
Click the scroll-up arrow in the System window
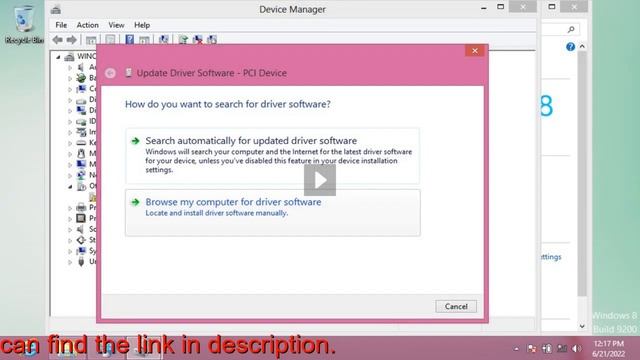pos(582,47)
